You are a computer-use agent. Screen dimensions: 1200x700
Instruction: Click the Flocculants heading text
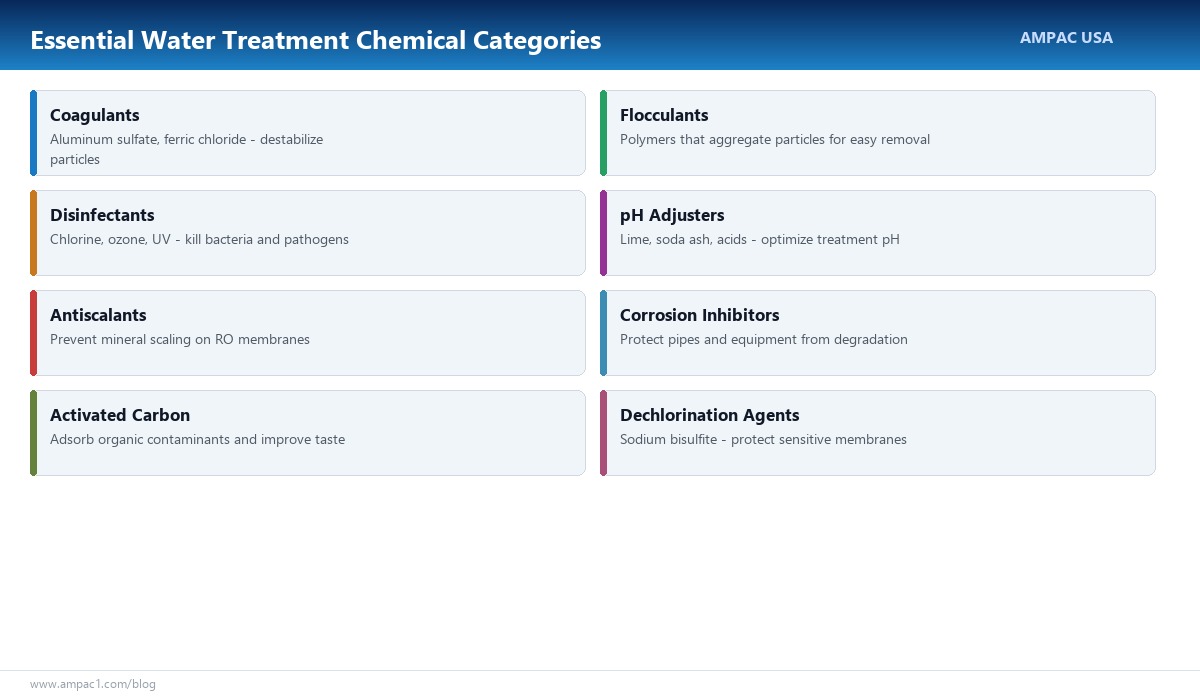(663, 115)
